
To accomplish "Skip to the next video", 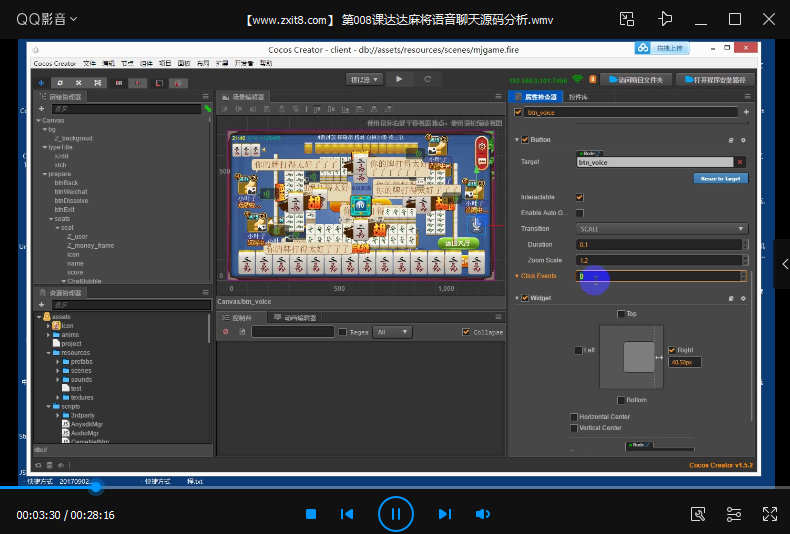I will [445, 514].
